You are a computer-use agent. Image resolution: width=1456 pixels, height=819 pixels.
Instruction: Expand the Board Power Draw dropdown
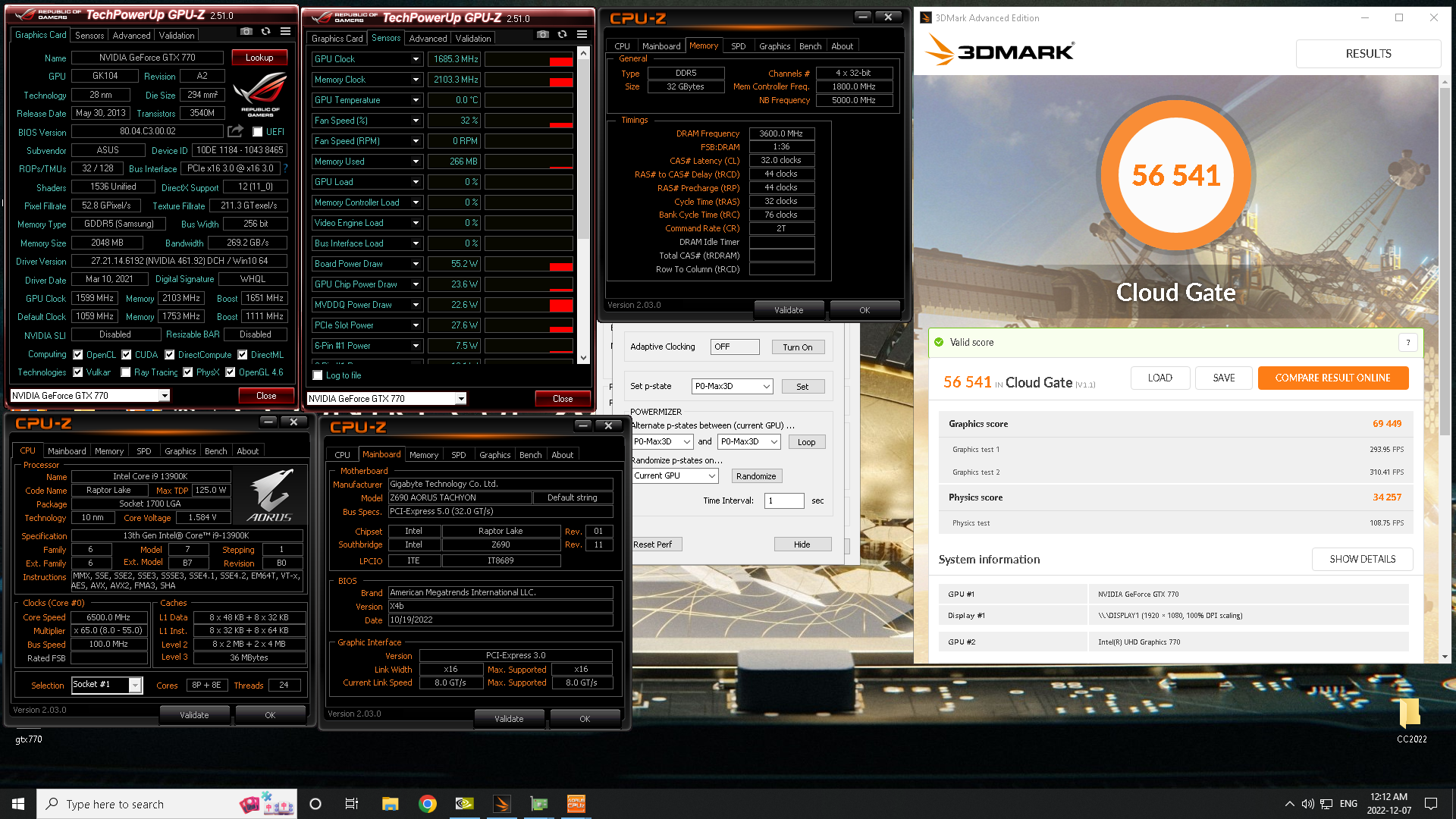coord(416,264)
